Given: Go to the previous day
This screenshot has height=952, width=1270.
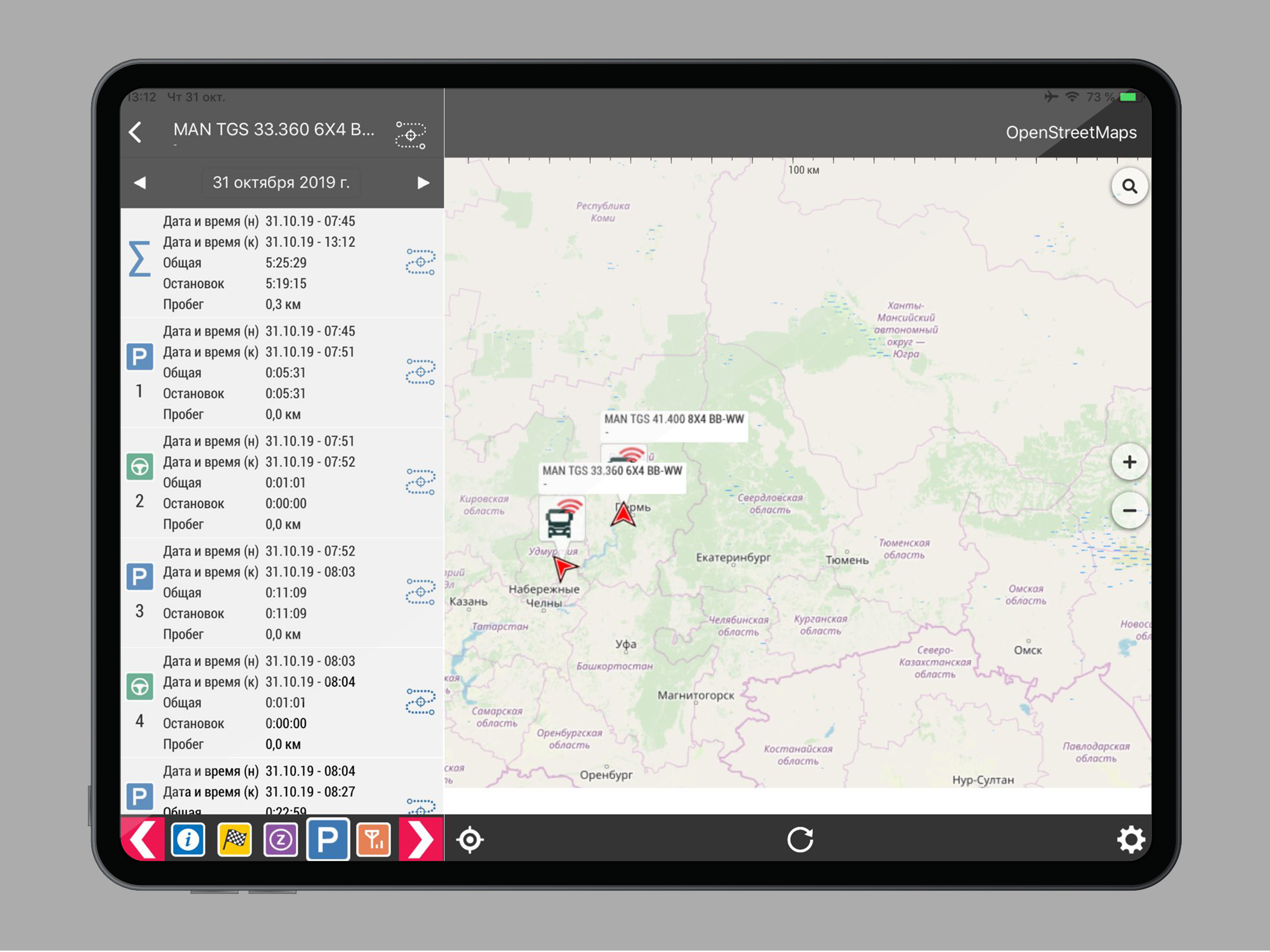Looking at the screenshot, I should 140,183.
